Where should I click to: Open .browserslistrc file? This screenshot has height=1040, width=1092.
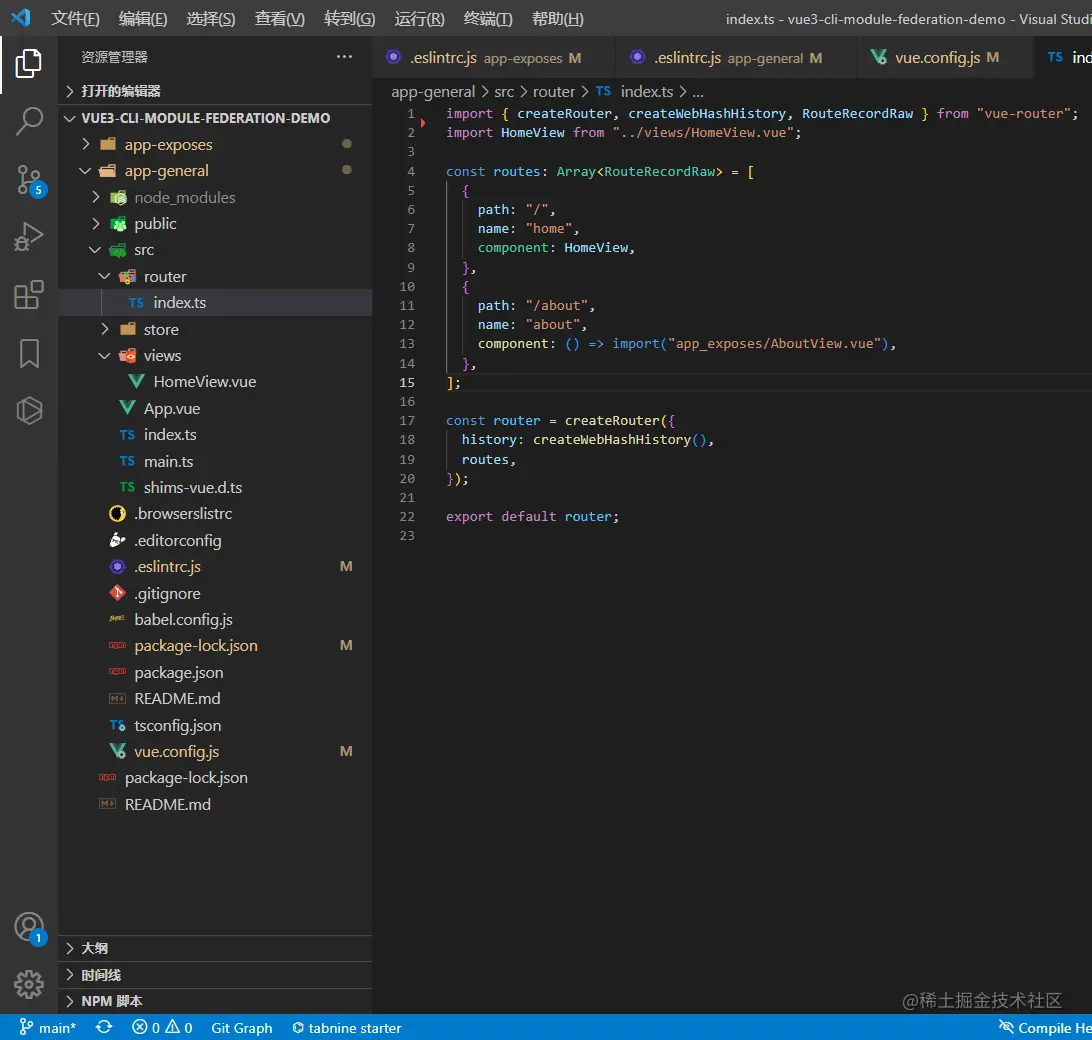click(214, 513)
